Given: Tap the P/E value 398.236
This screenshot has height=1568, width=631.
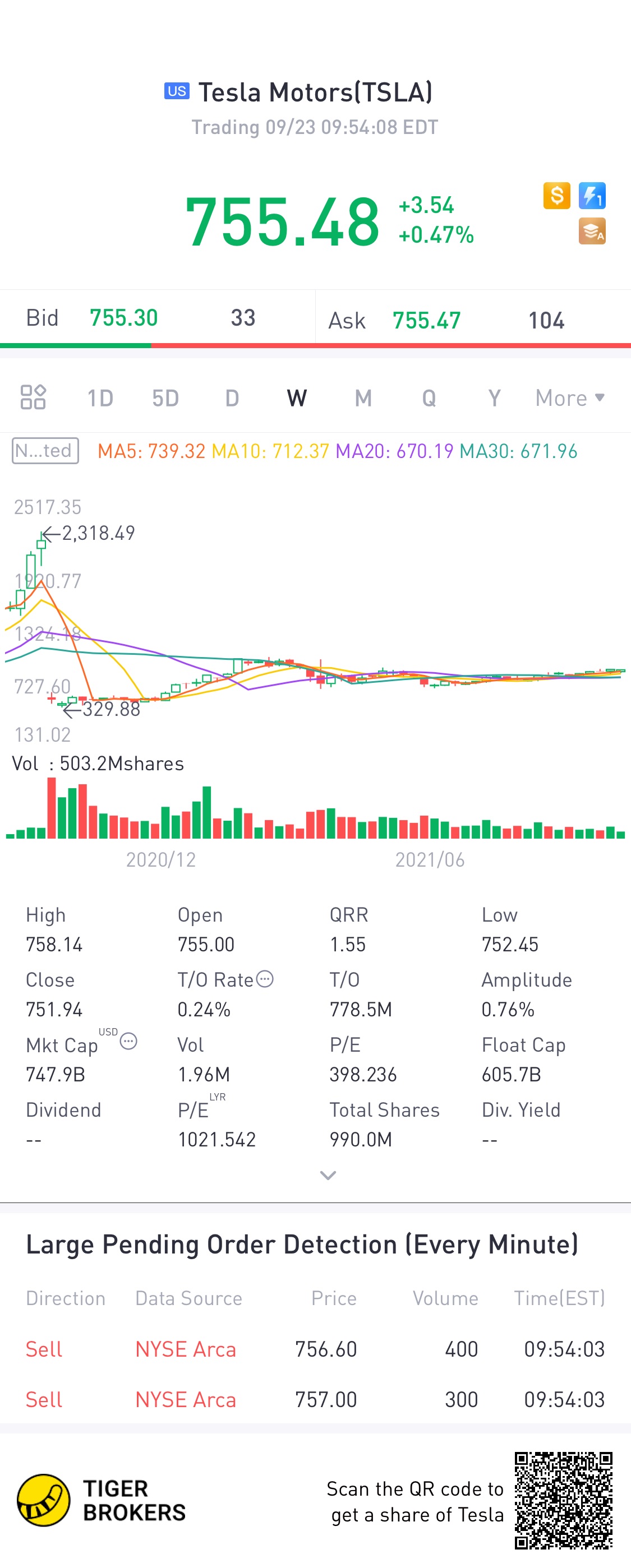Looking at the screenshot, I should (363, 1075).
